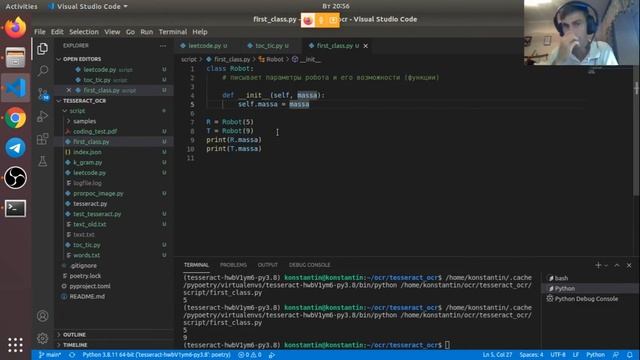Close the first_class.py editor tab

(366, 46)
